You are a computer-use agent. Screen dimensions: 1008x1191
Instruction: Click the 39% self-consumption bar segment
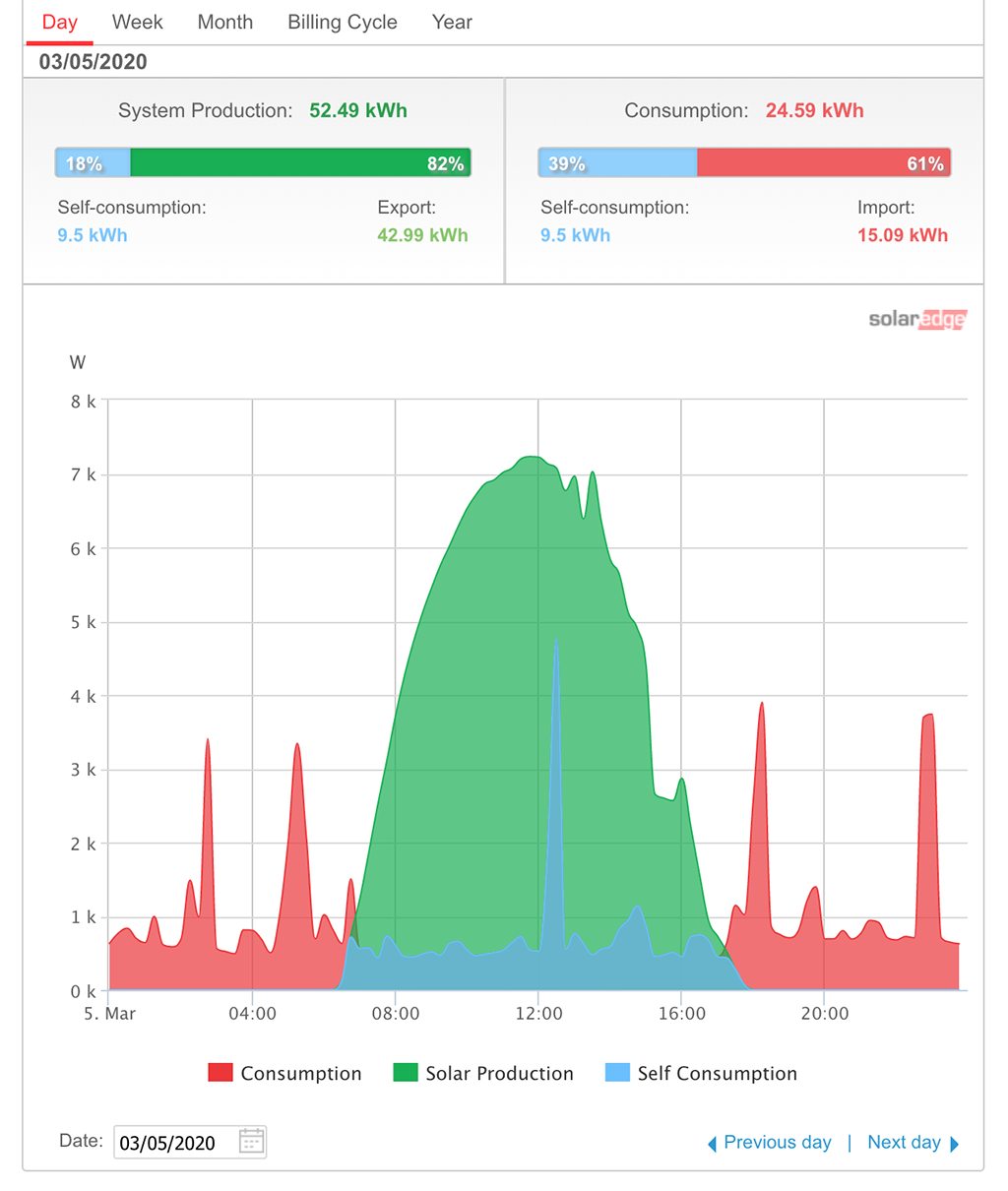pyautogui.click(x=618, y=163)
